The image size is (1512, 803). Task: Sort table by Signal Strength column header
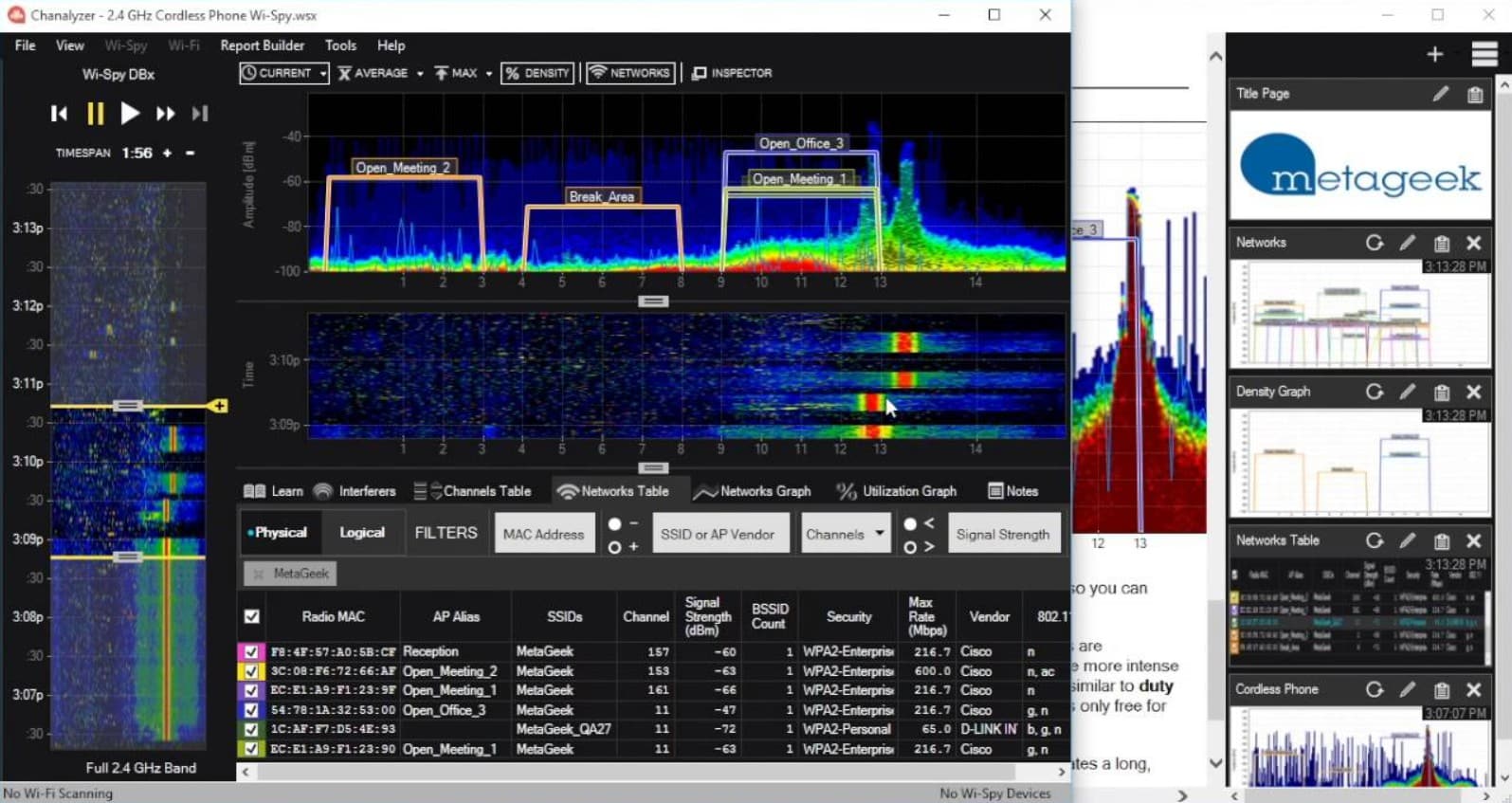pos(707,616)
